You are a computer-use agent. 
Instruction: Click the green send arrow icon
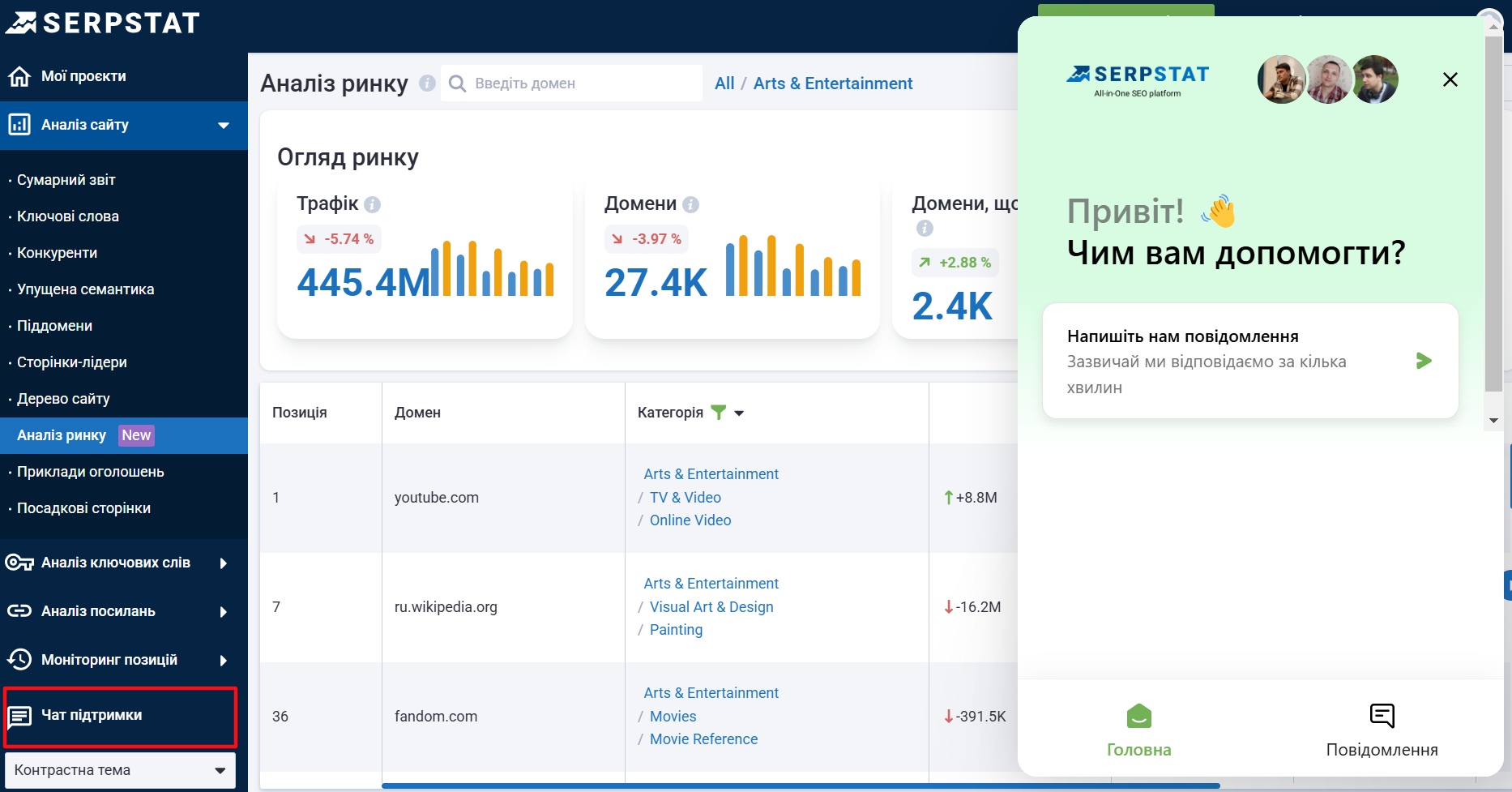[1424, 361]
